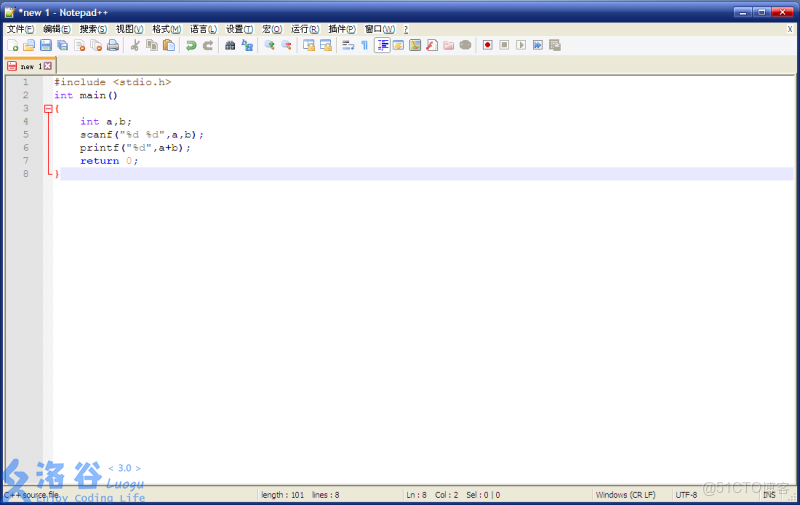Click the UTF-8 encoding status field

tap(686, 495)
